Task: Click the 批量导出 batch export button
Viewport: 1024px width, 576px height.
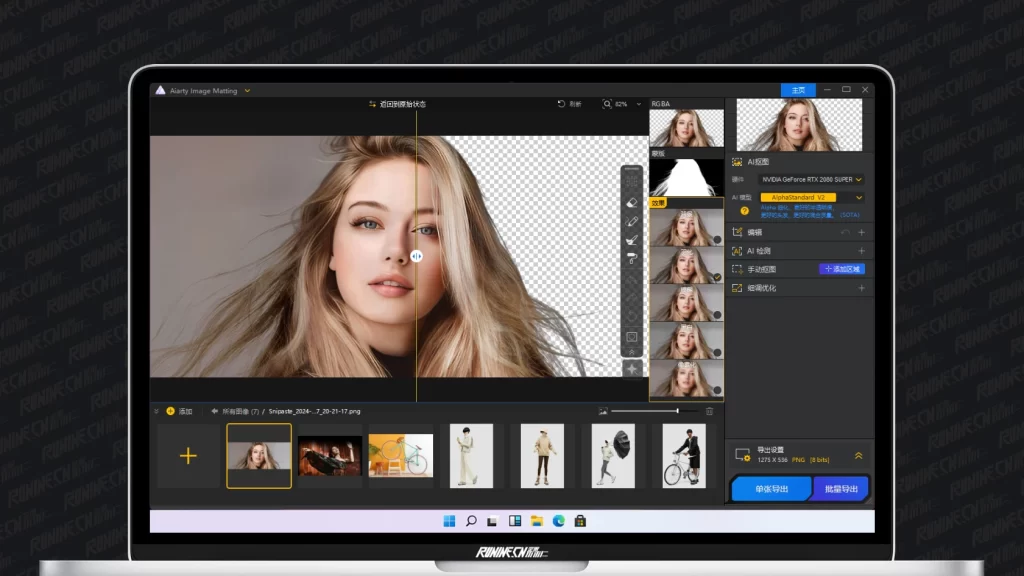Action: (841, 489)
